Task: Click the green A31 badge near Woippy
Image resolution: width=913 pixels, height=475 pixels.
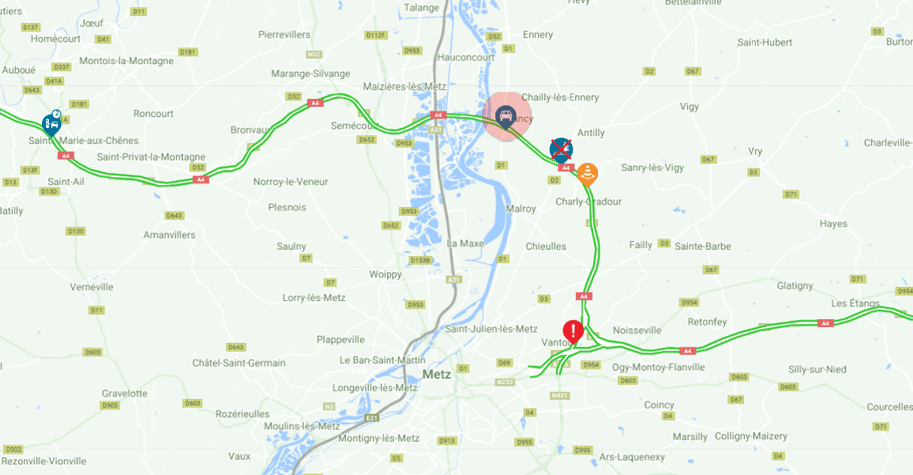Action: click(x=454, y=280)
